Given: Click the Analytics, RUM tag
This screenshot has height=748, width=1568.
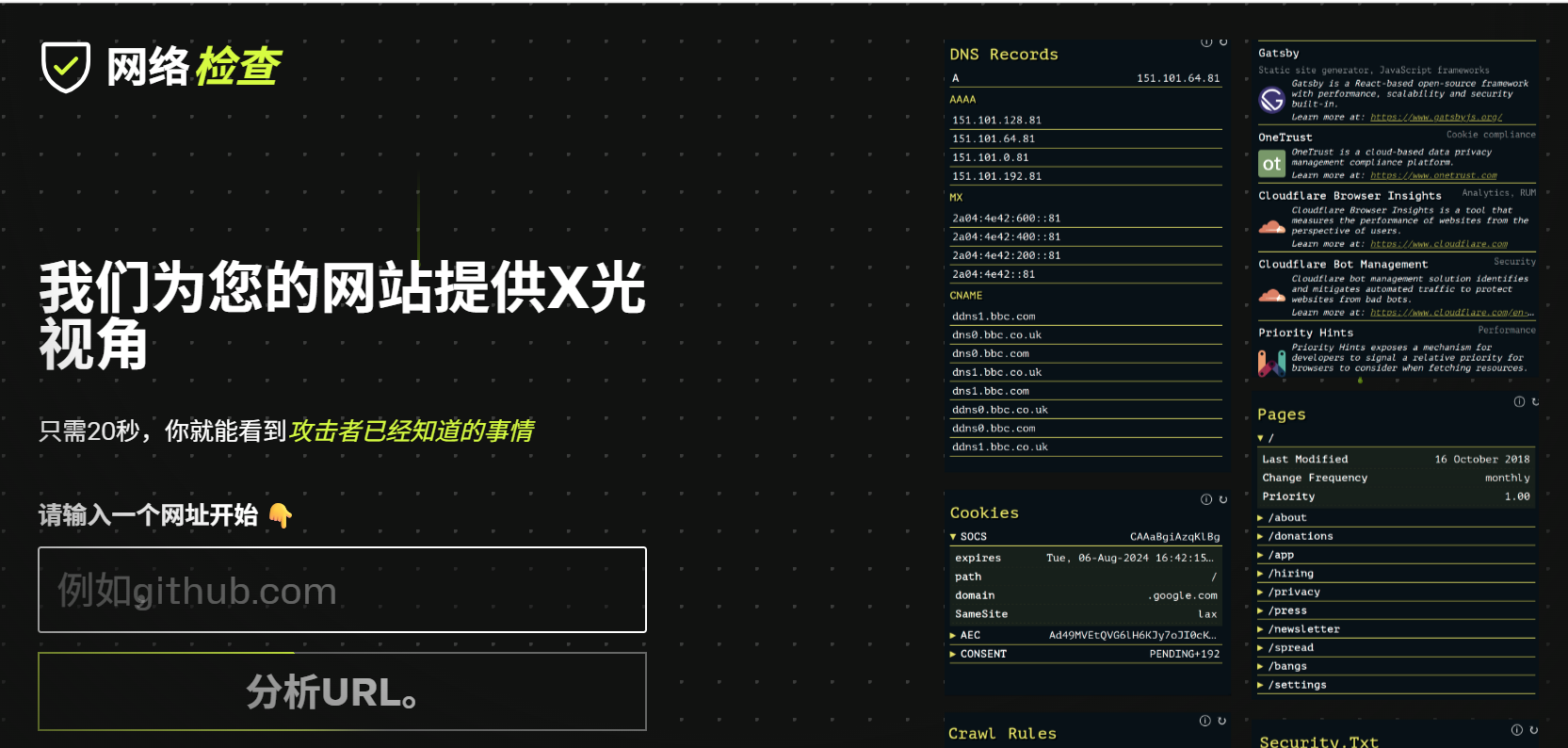Looking at the screenshot, I should tap(1498, 193).
